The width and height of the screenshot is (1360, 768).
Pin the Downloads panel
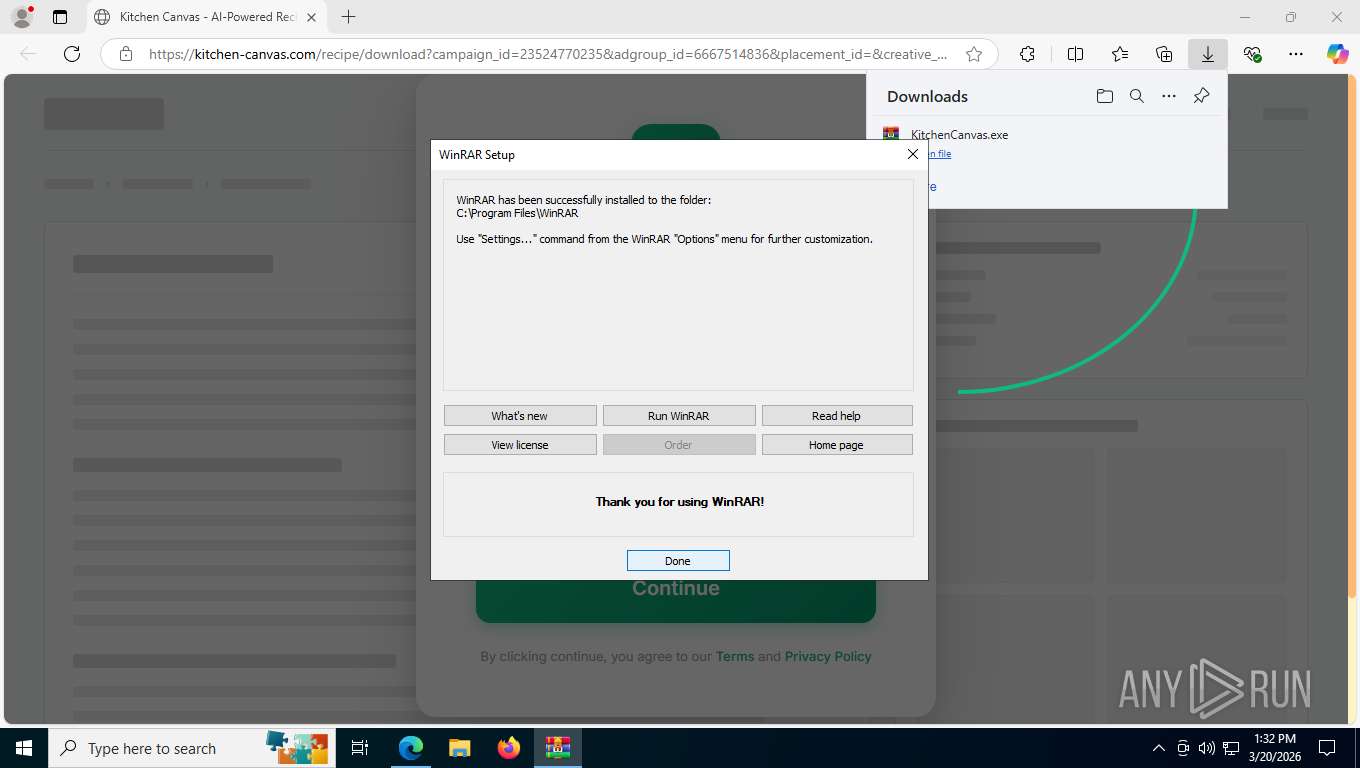[1202, 96]
